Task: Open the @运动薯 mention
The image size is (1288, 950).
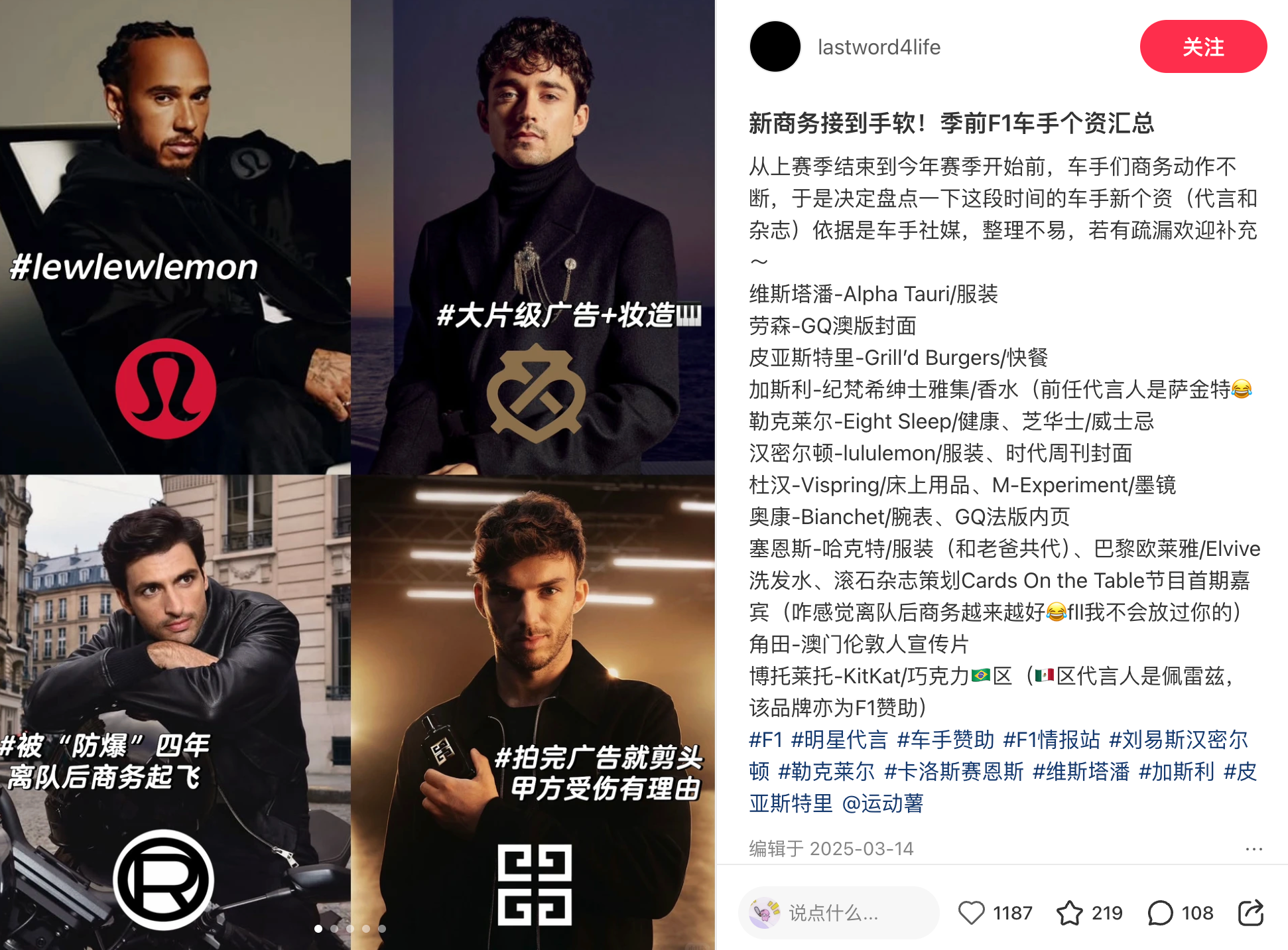Action: tap(883, 803)
